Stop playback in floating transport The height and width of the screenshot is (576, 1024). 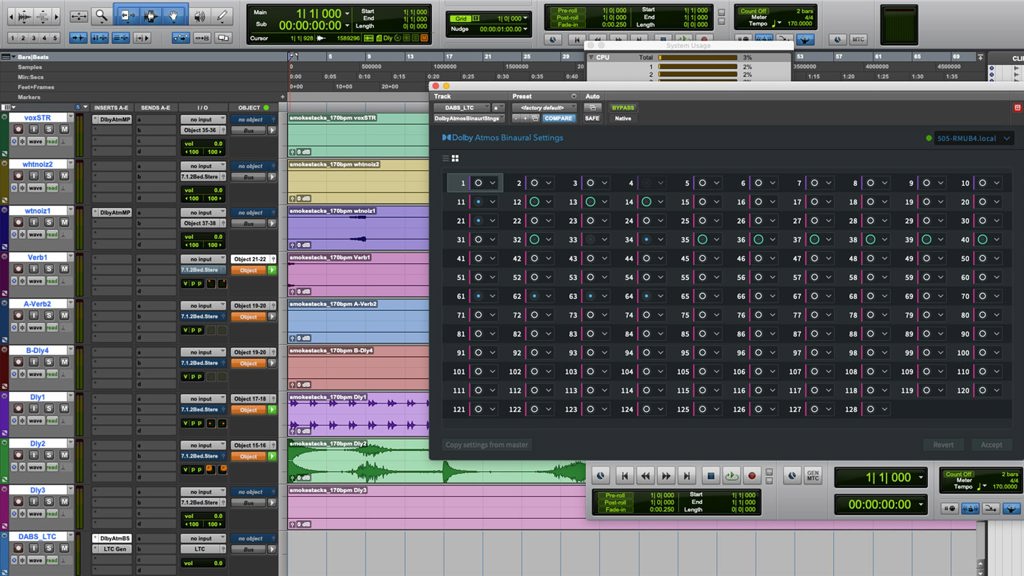pyautogui.click(x=711, y=476)
